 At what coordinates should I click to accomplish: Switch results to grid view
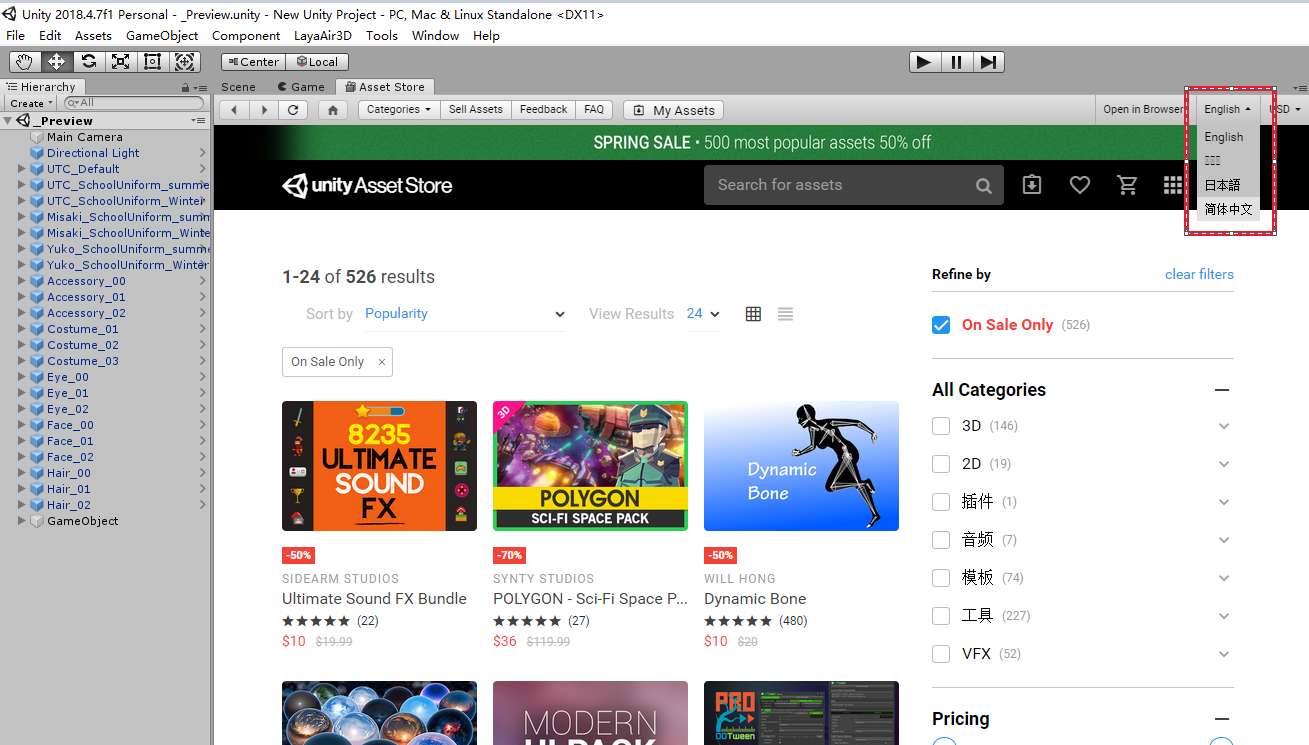coord(754,314)
